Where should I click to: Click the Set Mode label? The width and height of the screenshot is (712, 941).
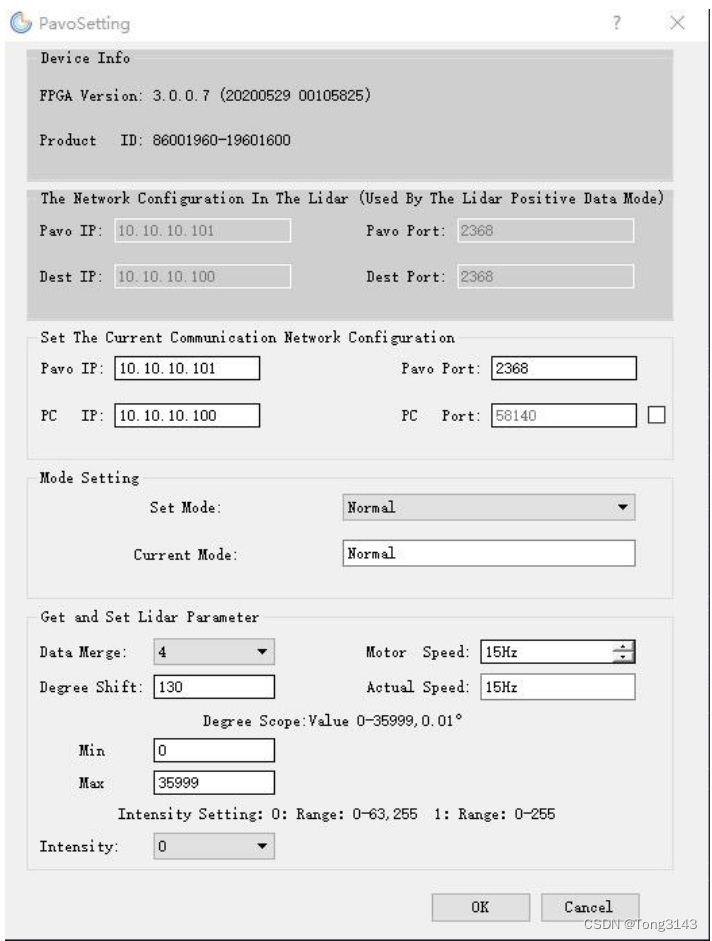[x=186, y=507]
